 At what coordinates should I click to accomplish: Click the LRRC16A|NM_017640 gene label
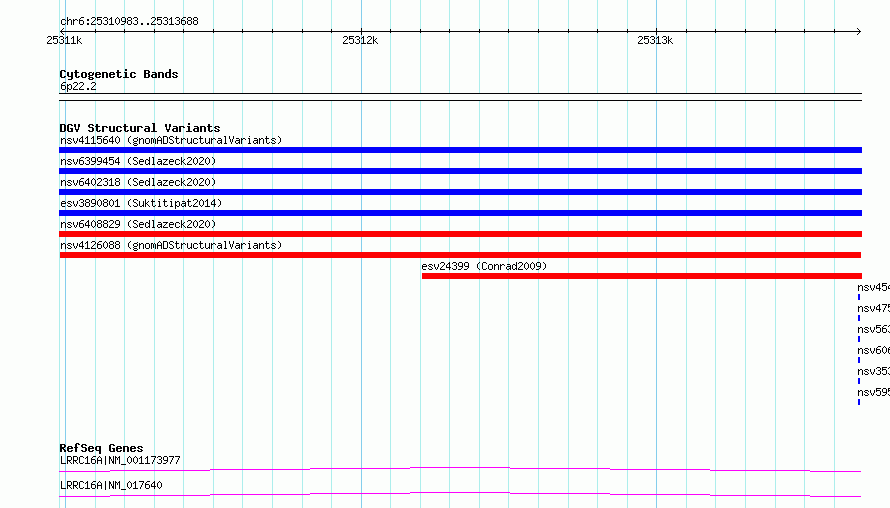coord(111,485)
